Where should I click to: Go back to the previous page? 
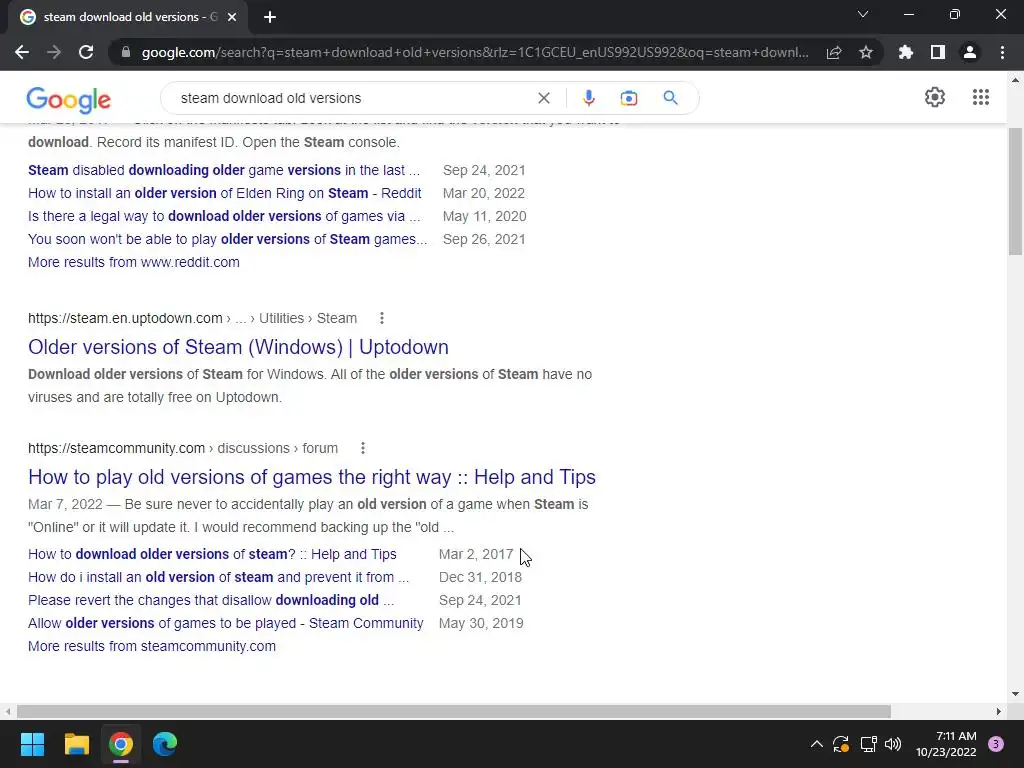coord(22,52)
